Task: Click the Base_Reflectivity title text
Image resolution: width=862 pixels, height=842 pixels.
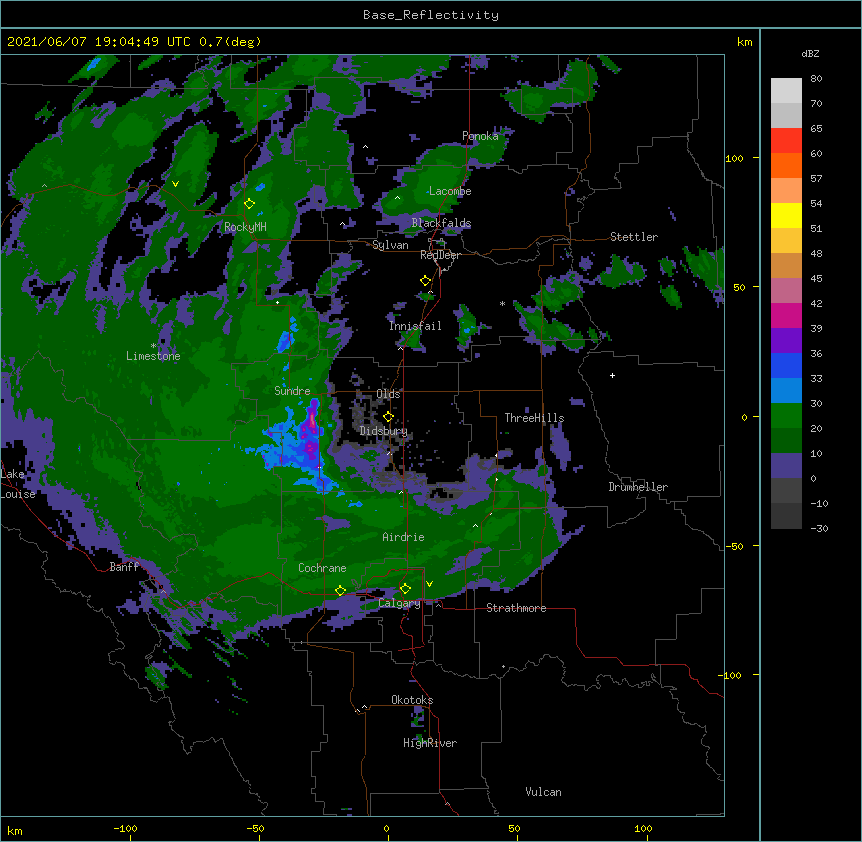Action: tap(431, 15)
